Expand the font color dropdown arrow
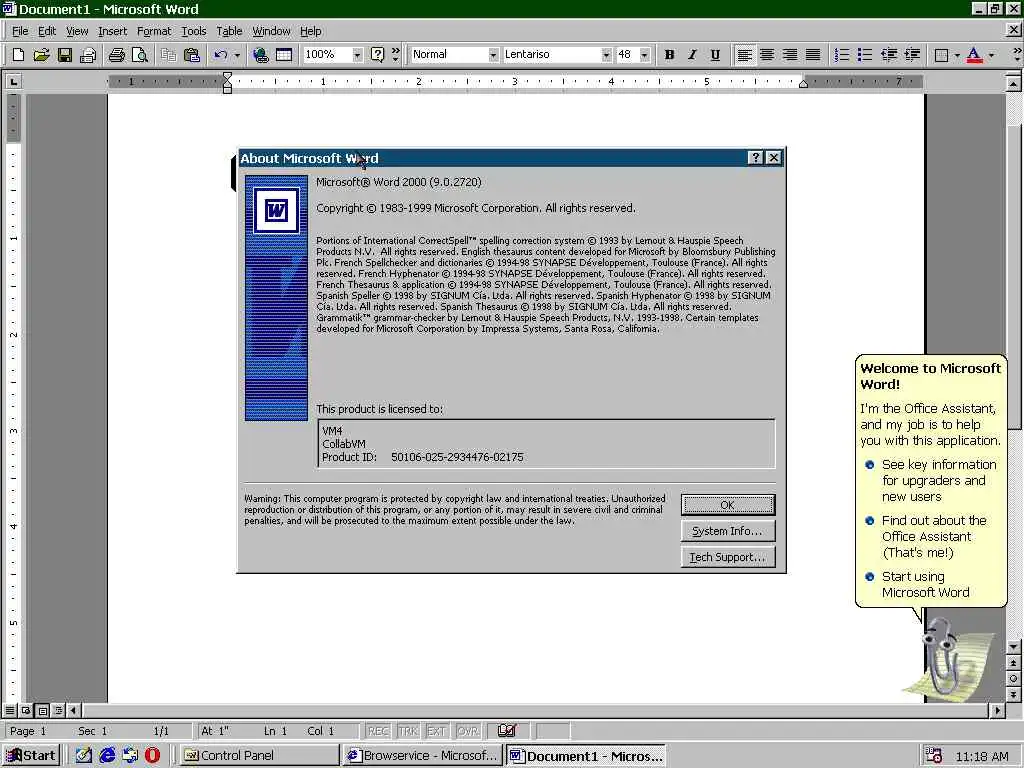Image resolution: width=1024 pixels, height=768 pixels. click(991, 55)
